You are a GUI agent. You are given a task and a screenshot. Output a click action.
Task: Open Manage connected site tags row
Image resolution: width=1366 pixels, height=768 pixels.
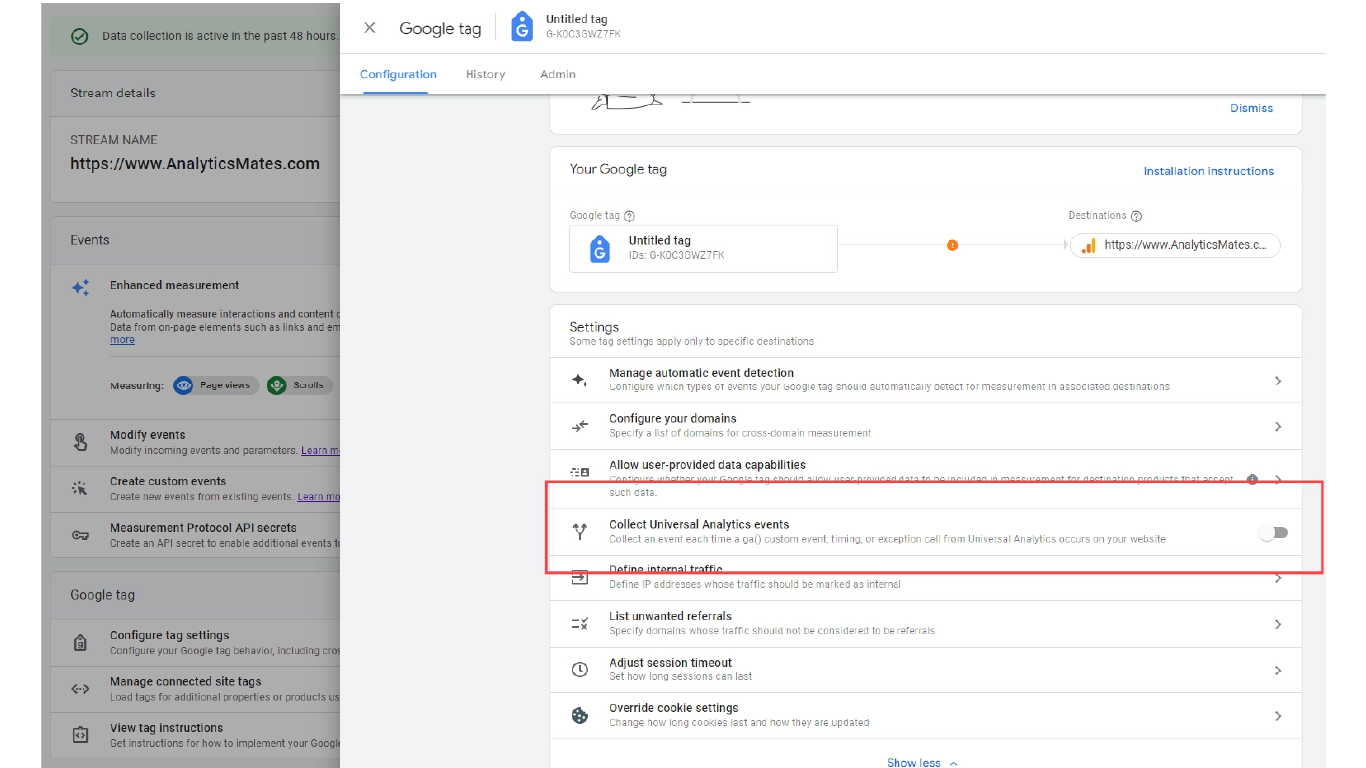195,689
